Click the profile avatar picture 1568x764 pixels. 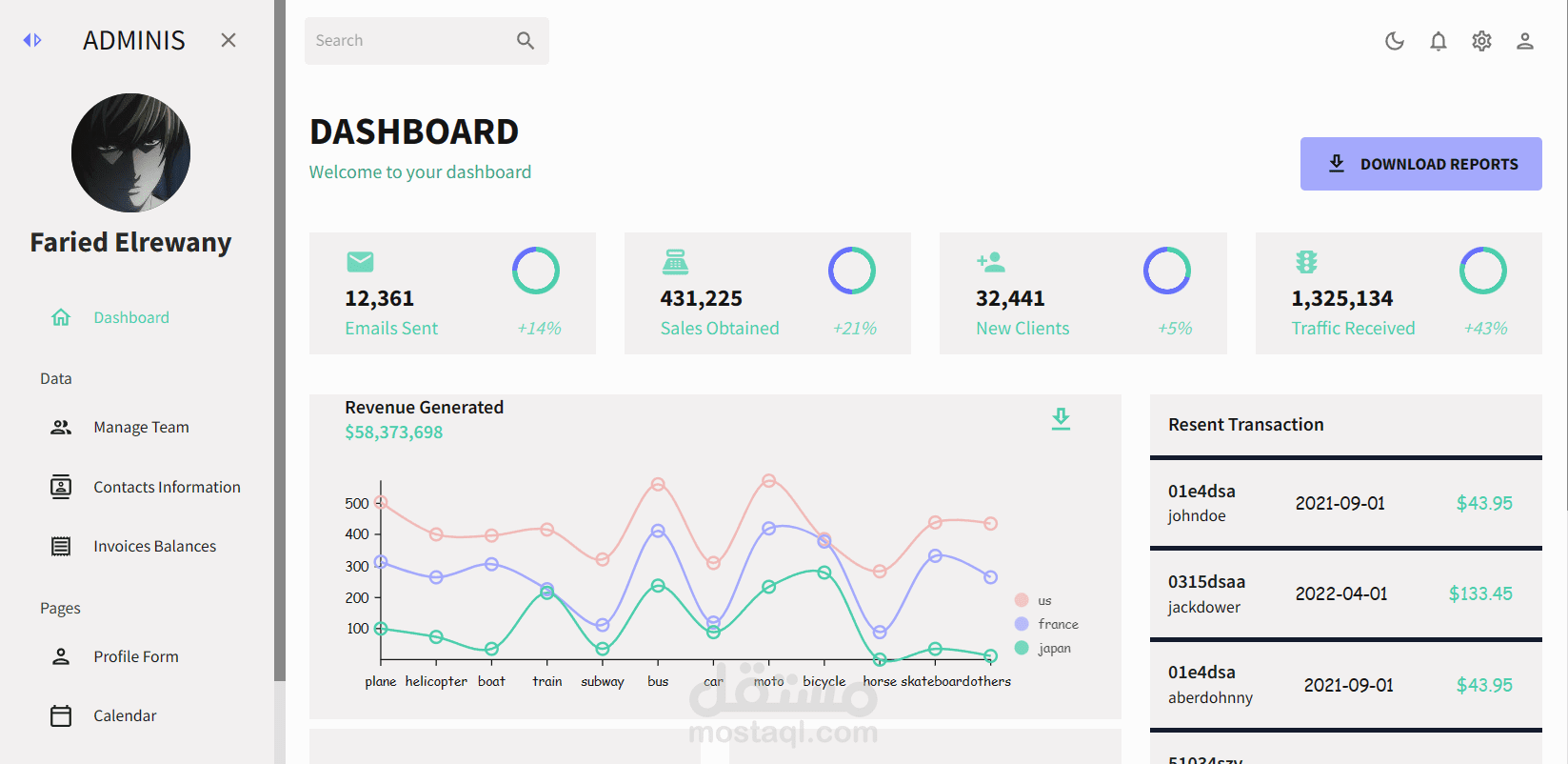(x=130, y=152)
